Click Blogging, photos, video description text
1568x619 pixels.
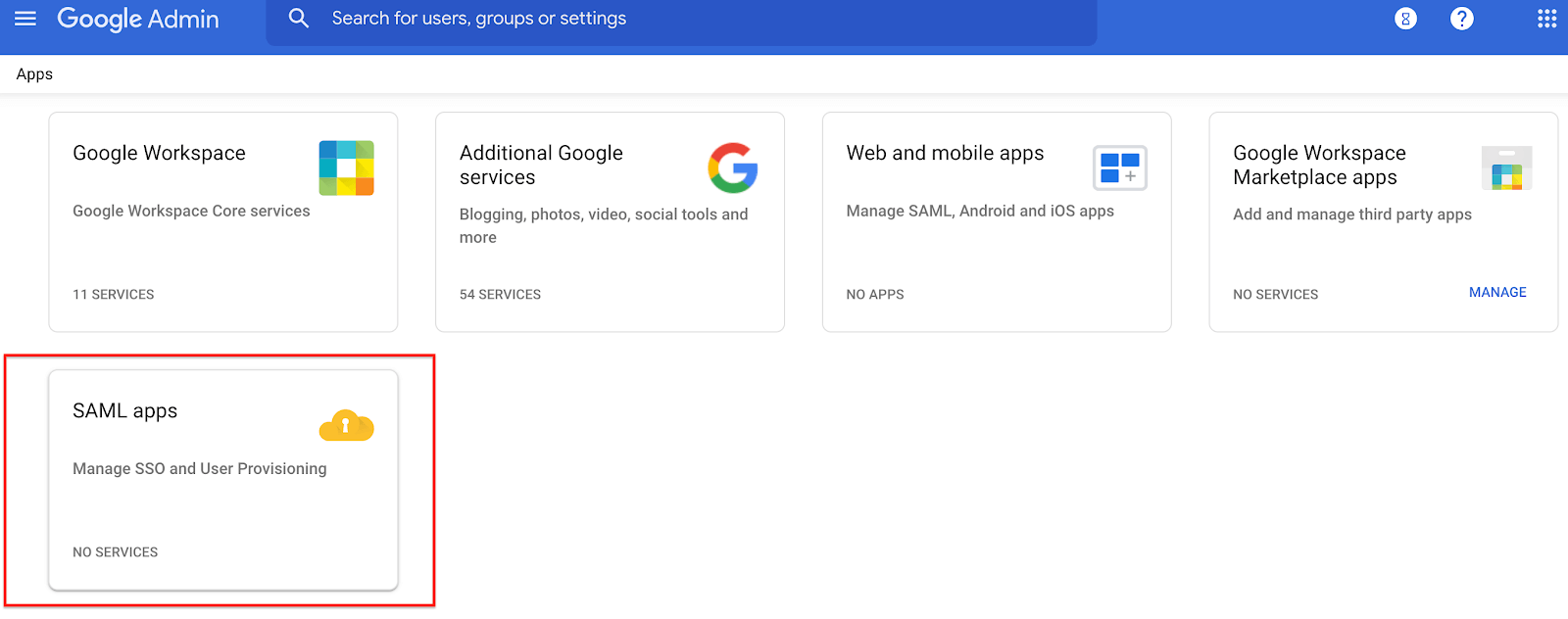pyautogui.click(x=604, y=225)
